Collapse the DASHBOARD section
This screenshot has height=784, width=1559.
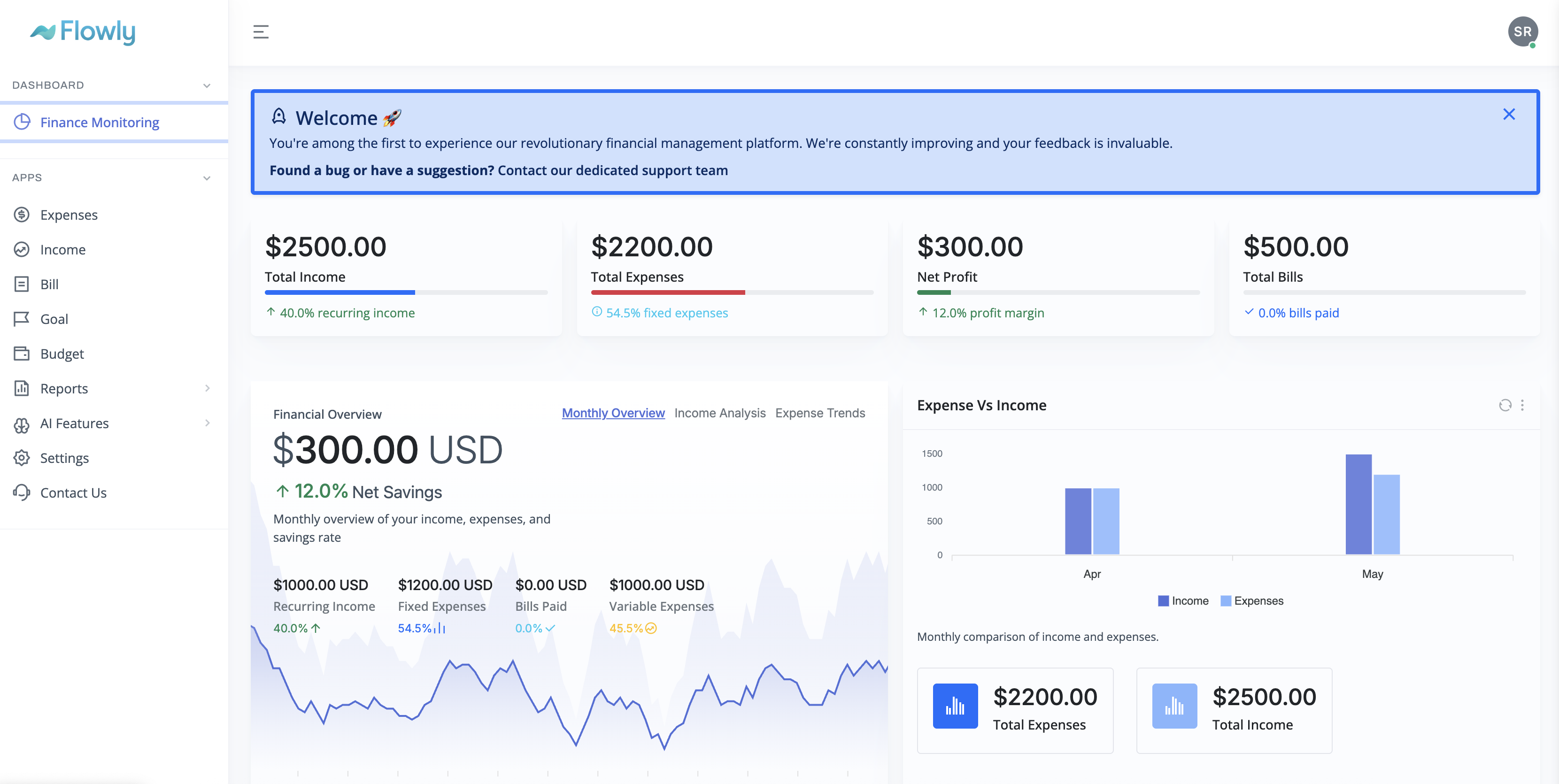(x=206, y=85)
